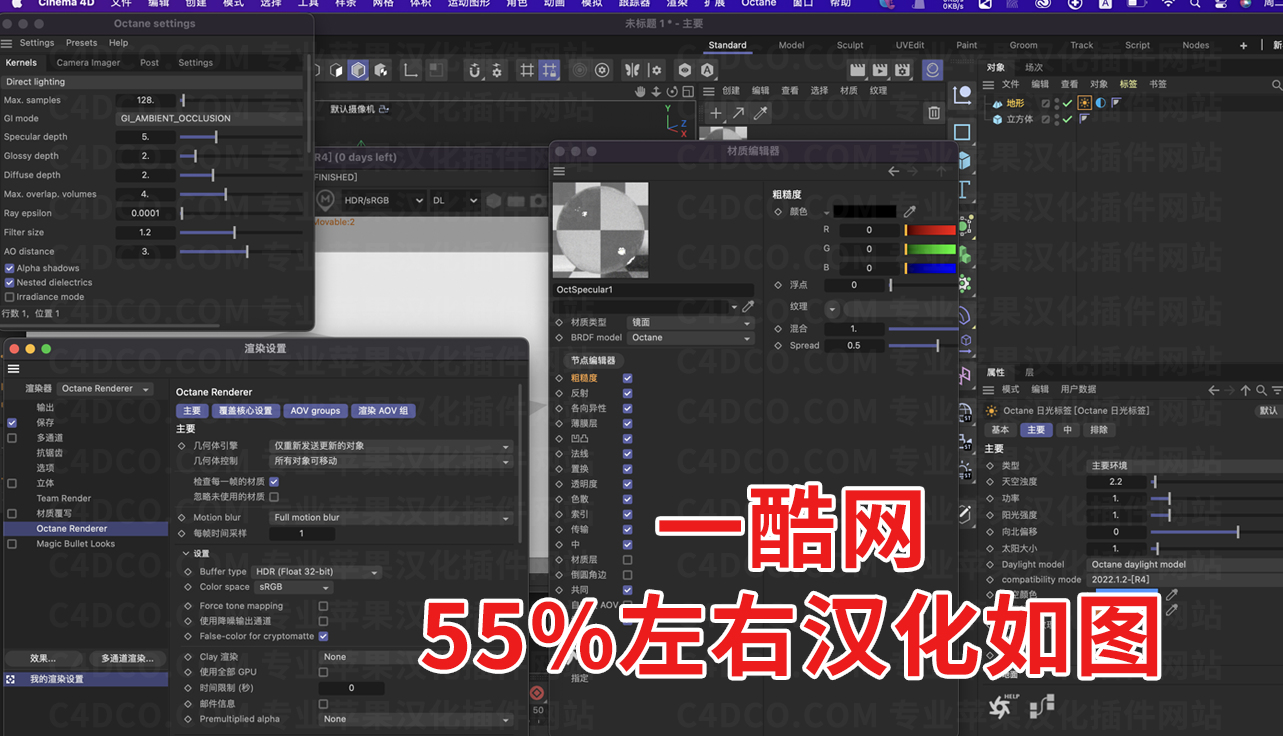Click the plus icon in material manager
Screen dimensions: 1283x736
[716, 113]
